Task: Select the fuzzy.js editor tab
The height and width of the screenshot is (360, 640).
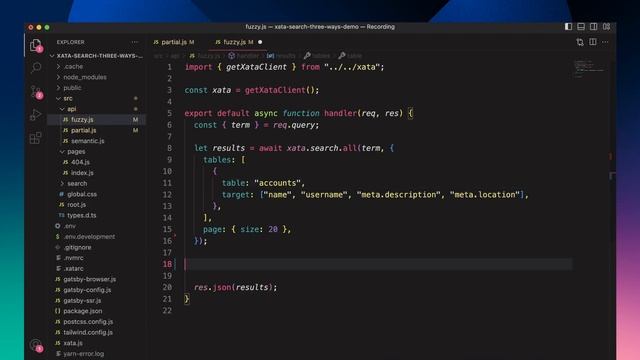Action: tap(236, 42)
